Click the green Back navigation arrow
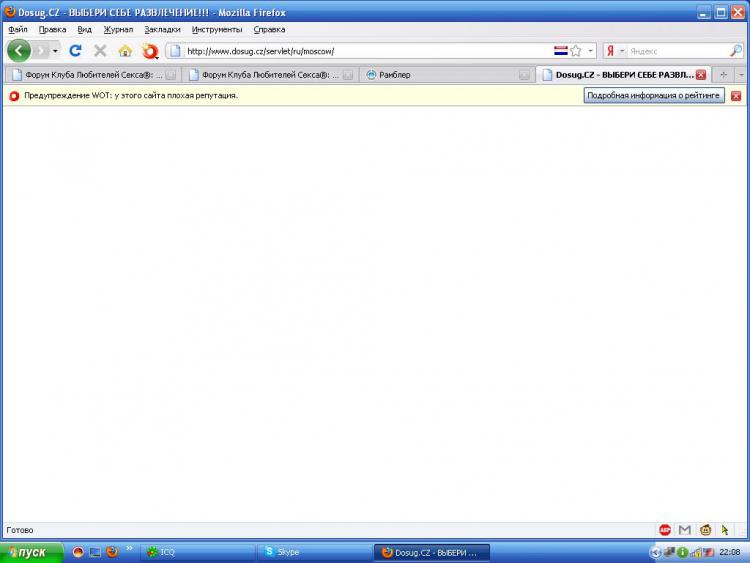Viewport: 750px width, 563px height. pyautogui.click(x=18, y=51)
